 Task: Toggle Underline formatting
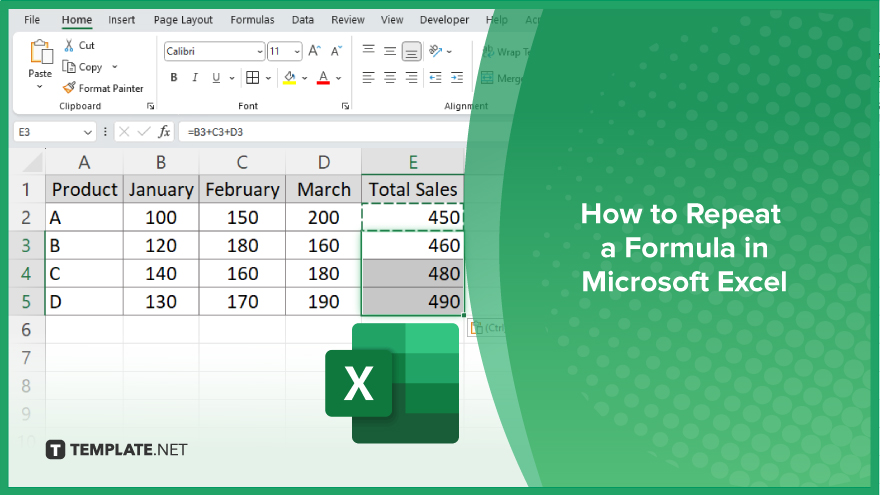(216, 77)
